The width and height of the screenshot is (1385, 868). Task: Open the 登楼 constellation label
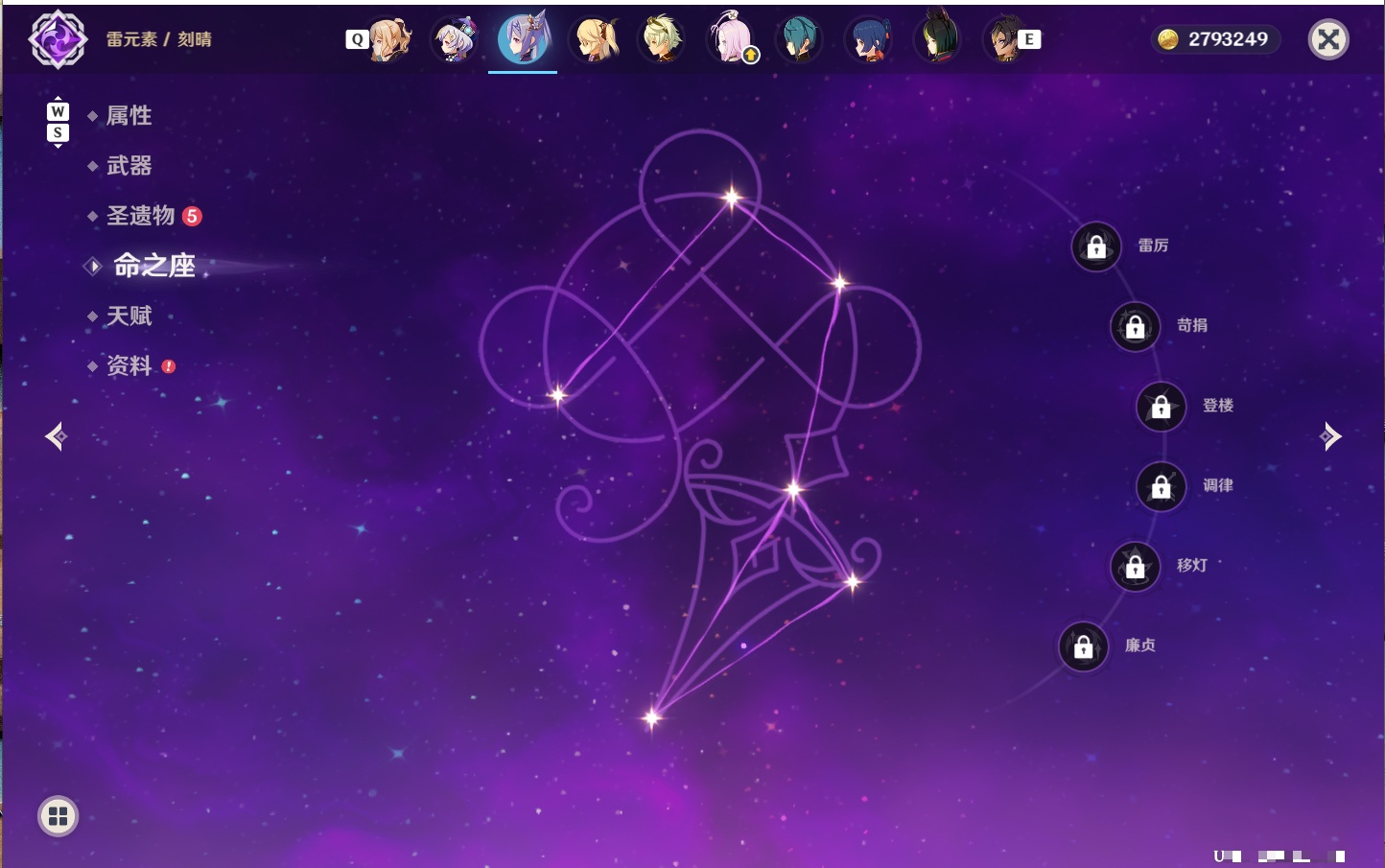coord(1218,405)
